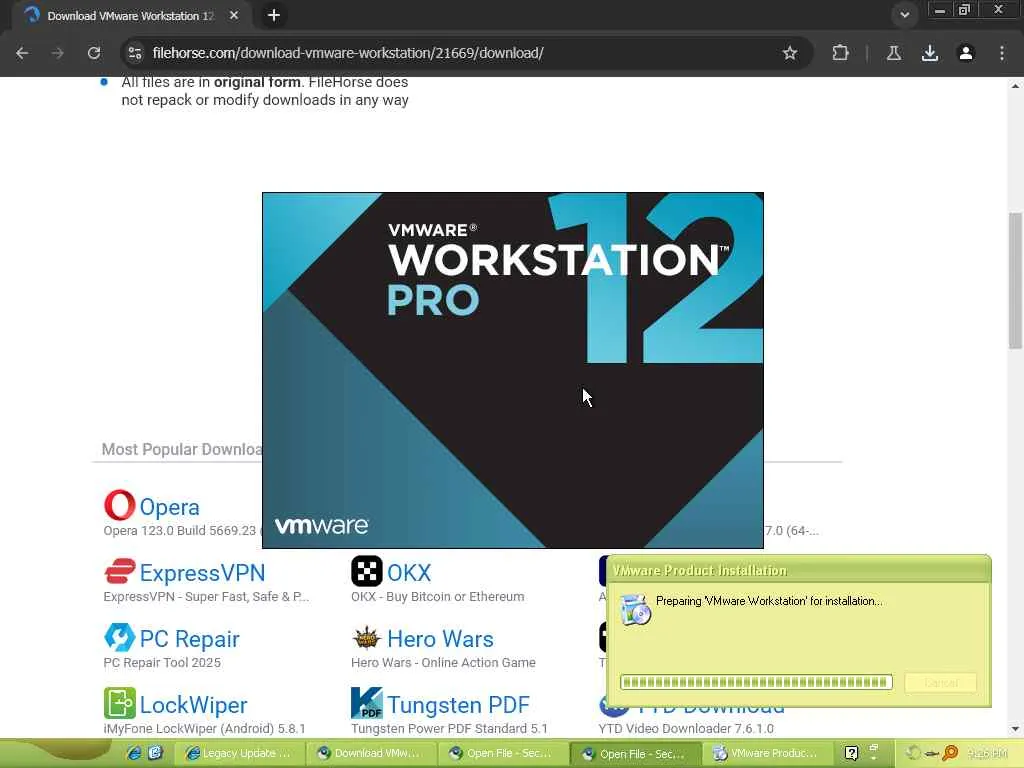Click 'OKX - Buy Bitcoin or Ethereum' text
Screen dimensions: 1024x768
pyautogui.click(x=438, y=596)
